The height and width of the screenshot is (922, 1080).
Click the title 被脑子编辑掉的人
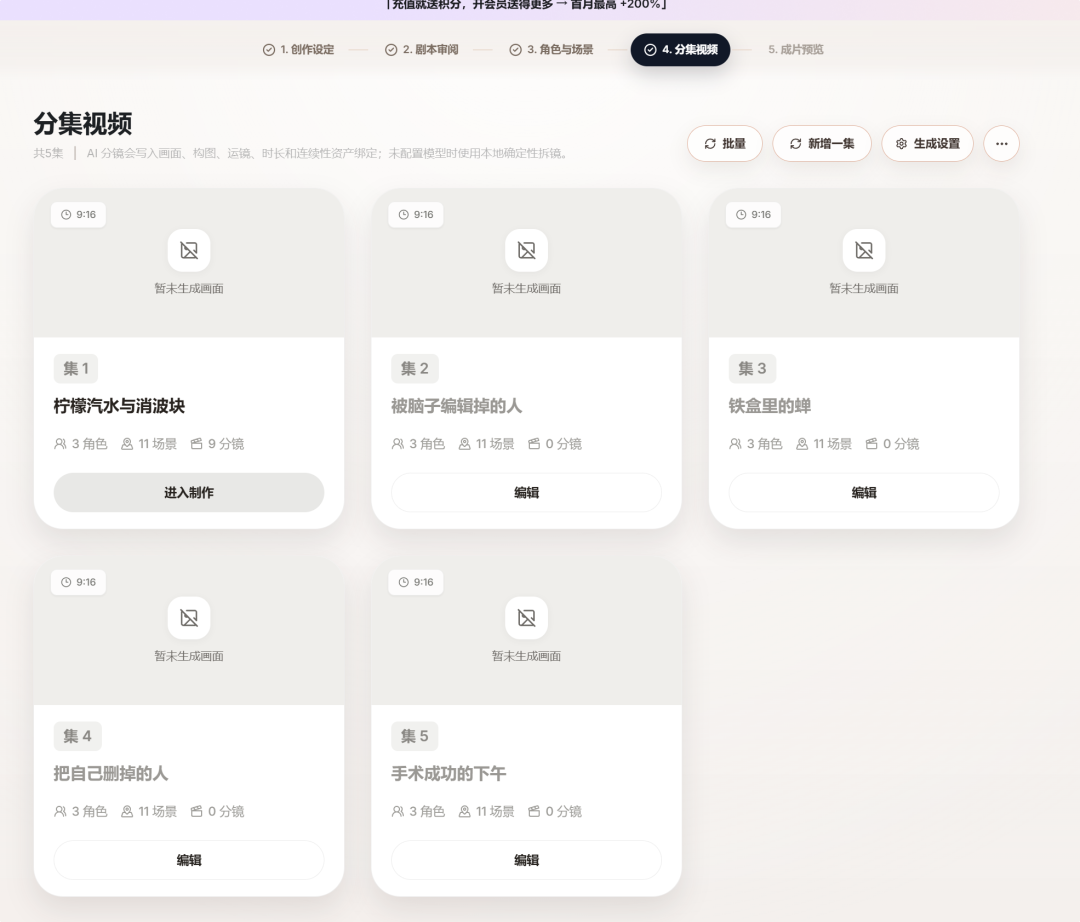pyautogui.click(x=457, y=406)
